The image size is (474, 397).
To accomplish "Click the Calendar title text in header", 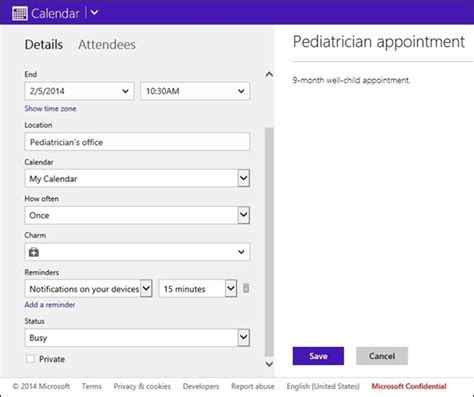I will tap(55, 13).
